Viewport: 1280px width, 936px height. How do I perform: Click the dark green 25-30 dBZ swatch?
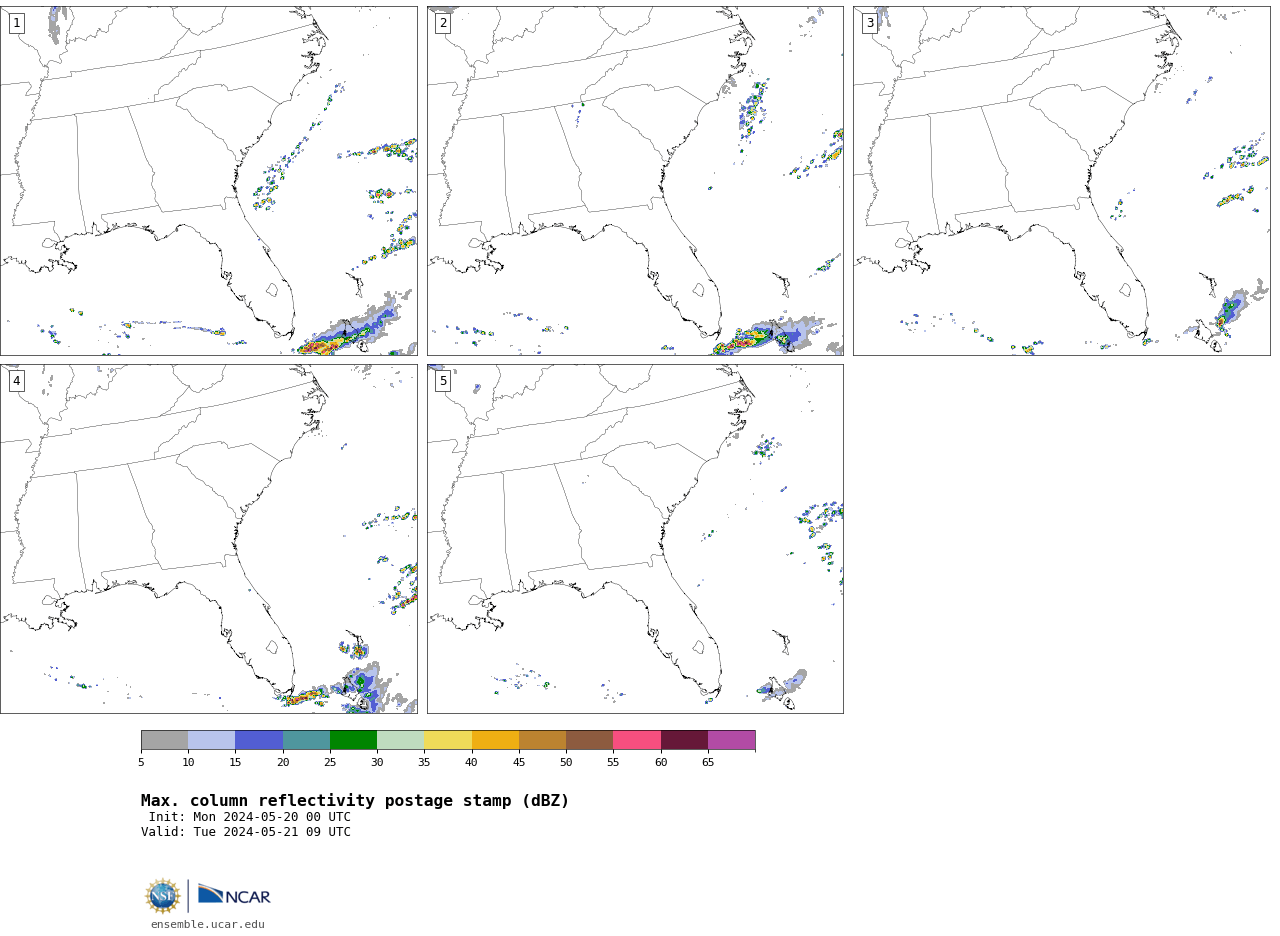[353, 740]
